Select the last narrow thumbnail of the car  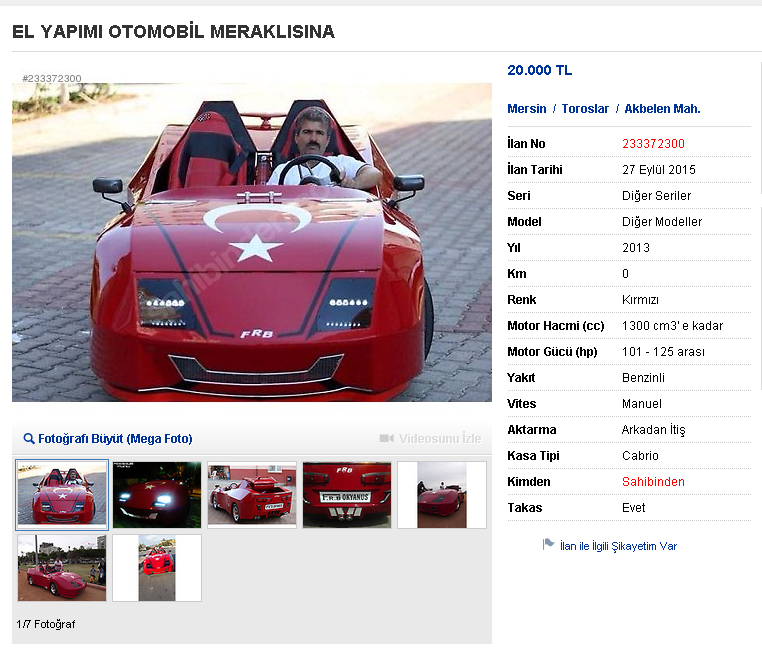point(157,568)
